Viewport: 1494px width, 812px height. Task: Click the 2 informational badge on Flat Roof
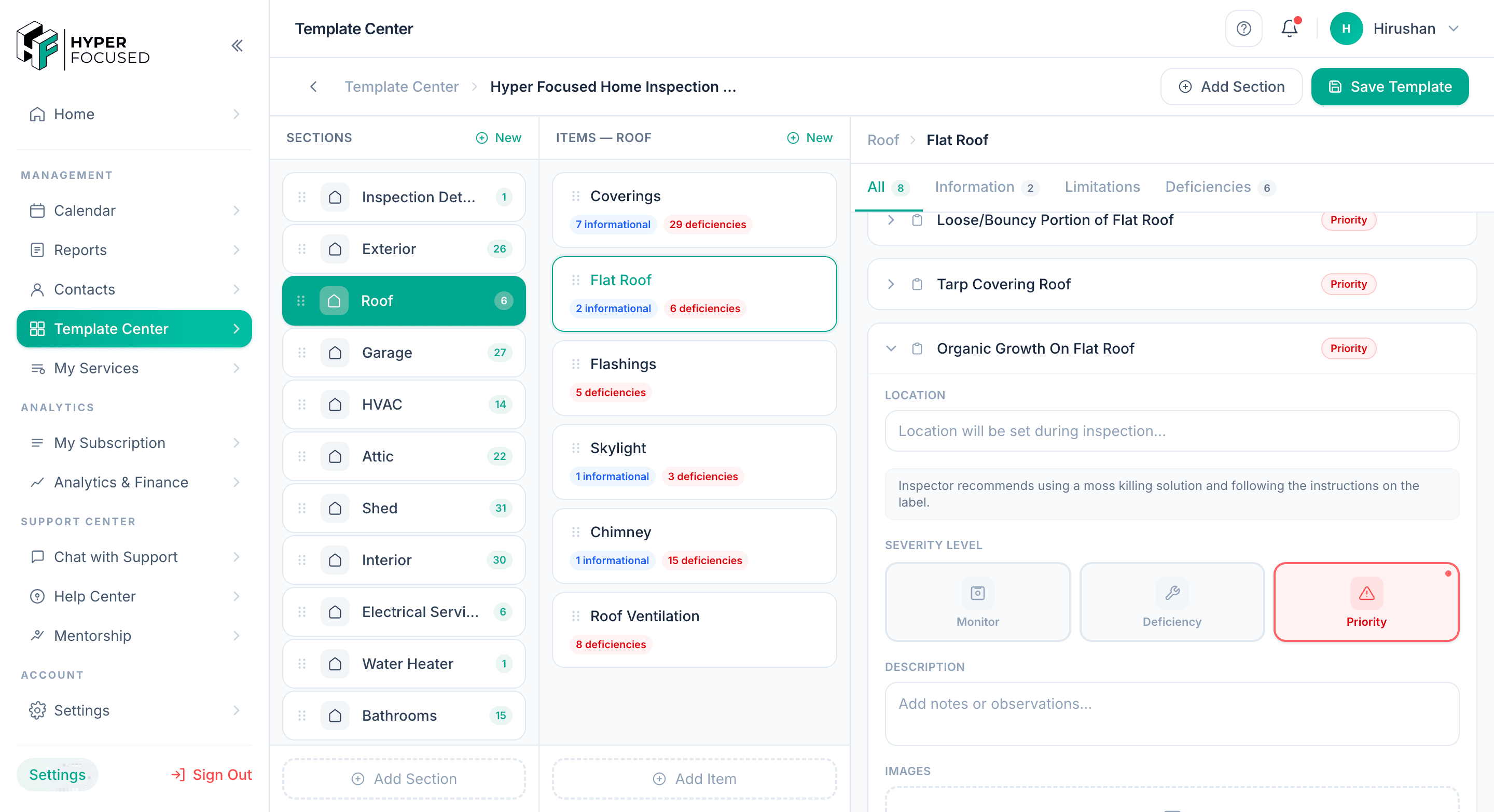(613, 309)
